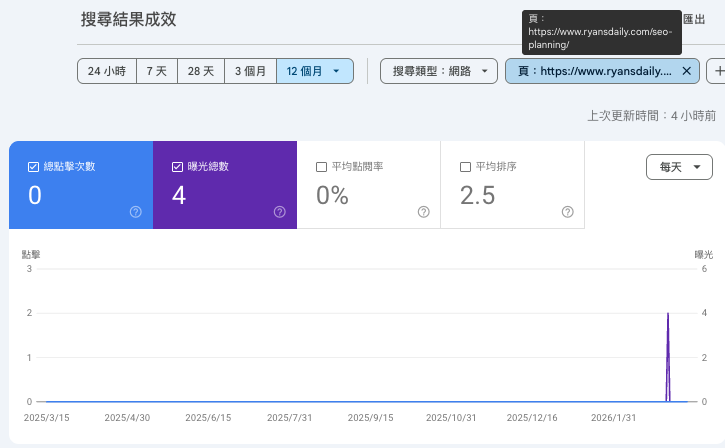Select the 24 小時 date range
725x448 pixels.
coord(107,71)
